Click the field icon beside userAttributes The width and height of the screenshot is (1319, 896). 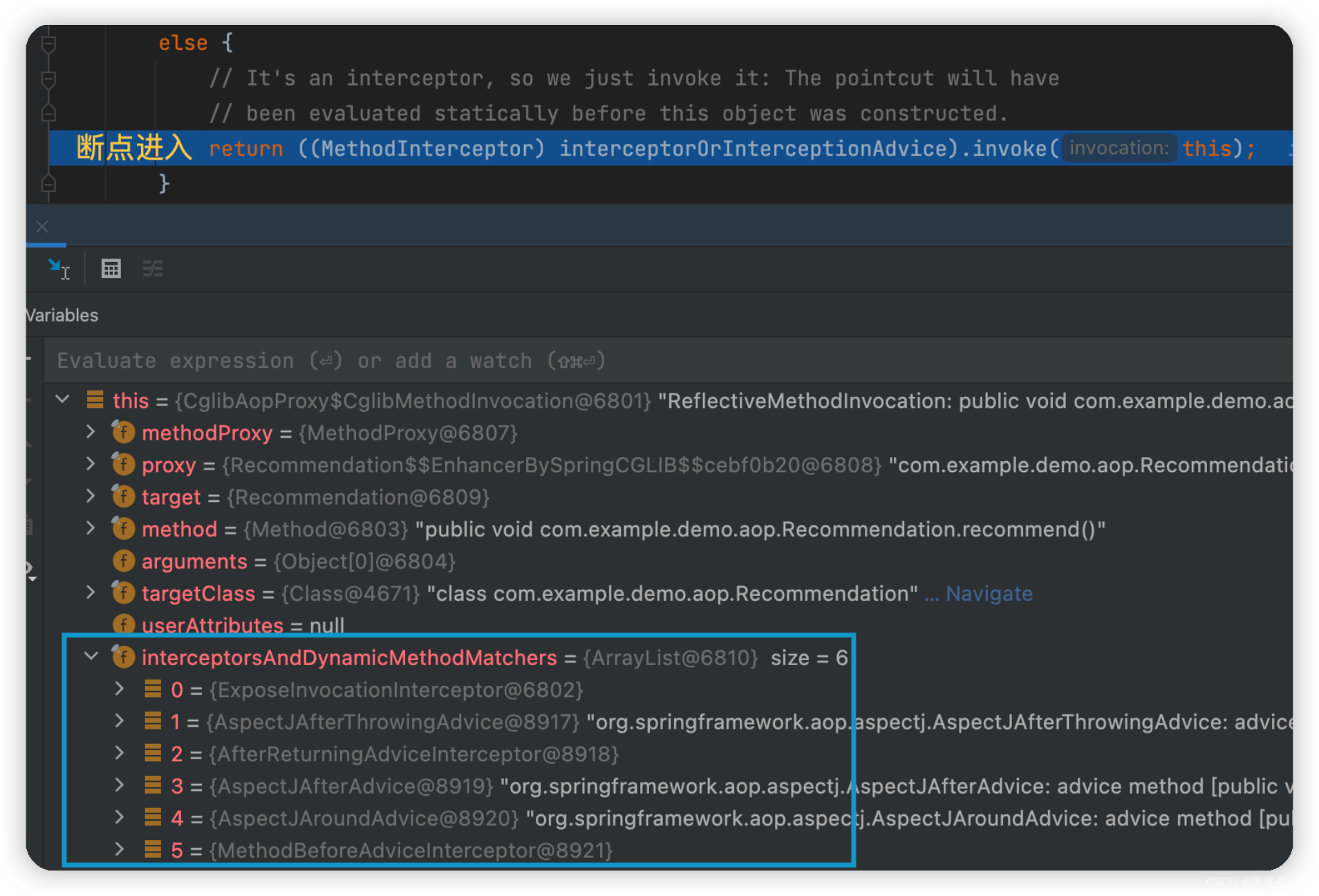(x=123, y=624)
